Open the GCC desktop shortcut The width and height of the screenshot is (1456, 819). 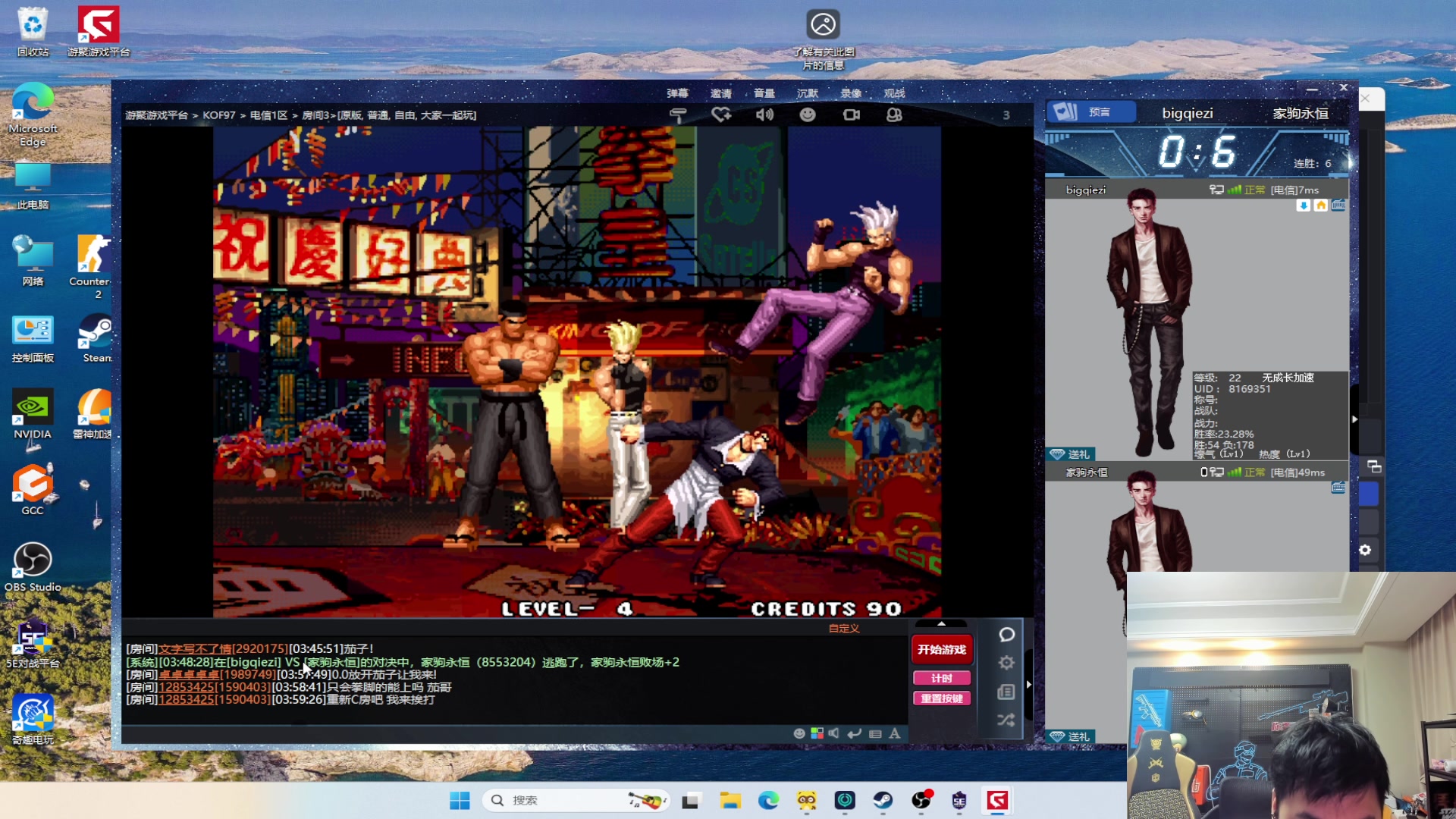[x=33, y=491]
